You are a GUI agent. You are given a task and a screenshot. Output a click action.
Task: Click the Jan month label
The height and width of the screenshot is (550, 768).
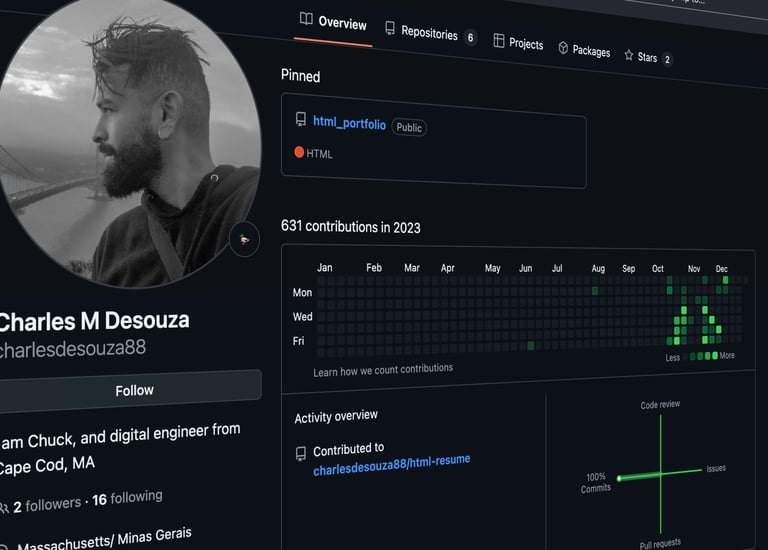coord(325,267)
